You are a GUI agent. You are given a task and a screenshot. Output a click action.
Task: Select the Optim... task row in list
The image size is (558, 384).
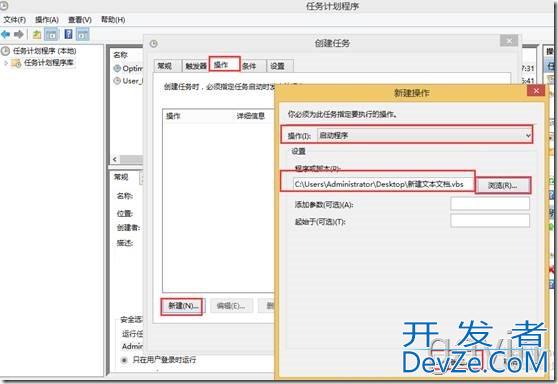tap(128, 68)
